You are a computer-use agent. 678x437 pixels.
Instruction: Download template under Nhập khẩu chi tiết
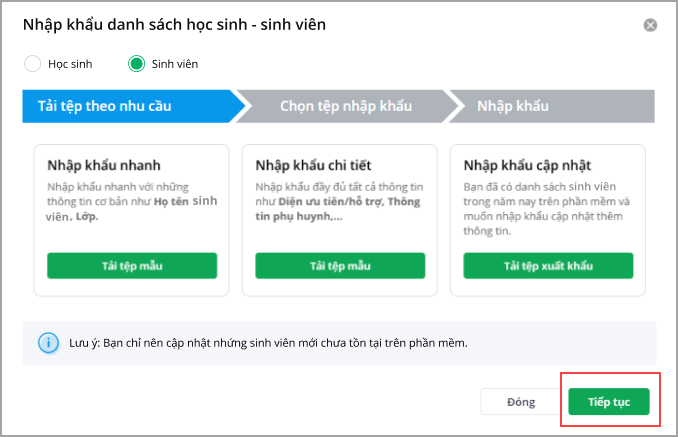pyautogui.click(x=340, y=265)
